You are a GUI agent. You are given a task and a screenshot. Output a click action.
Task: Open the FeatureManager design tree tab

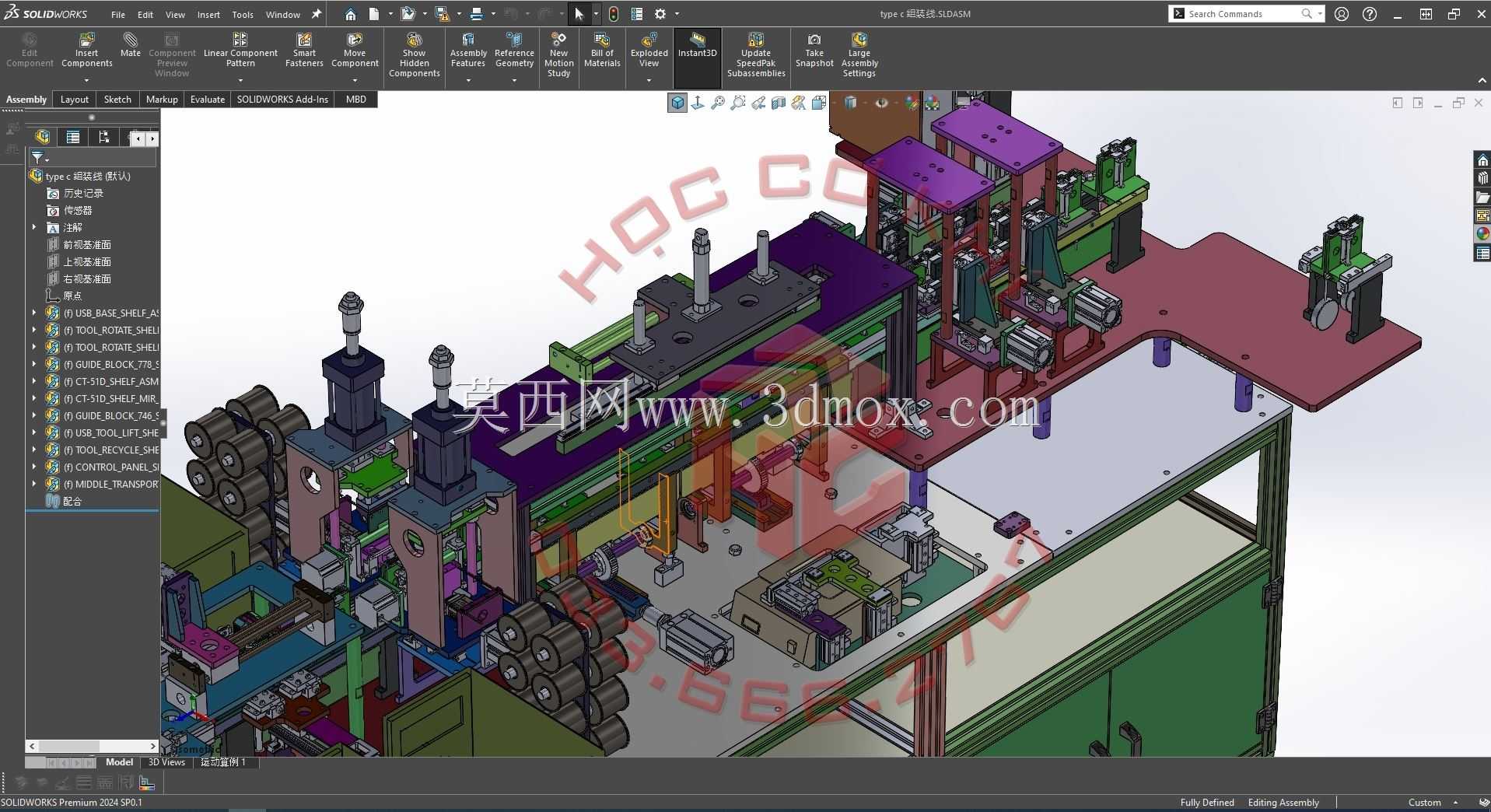click(42, 137)
